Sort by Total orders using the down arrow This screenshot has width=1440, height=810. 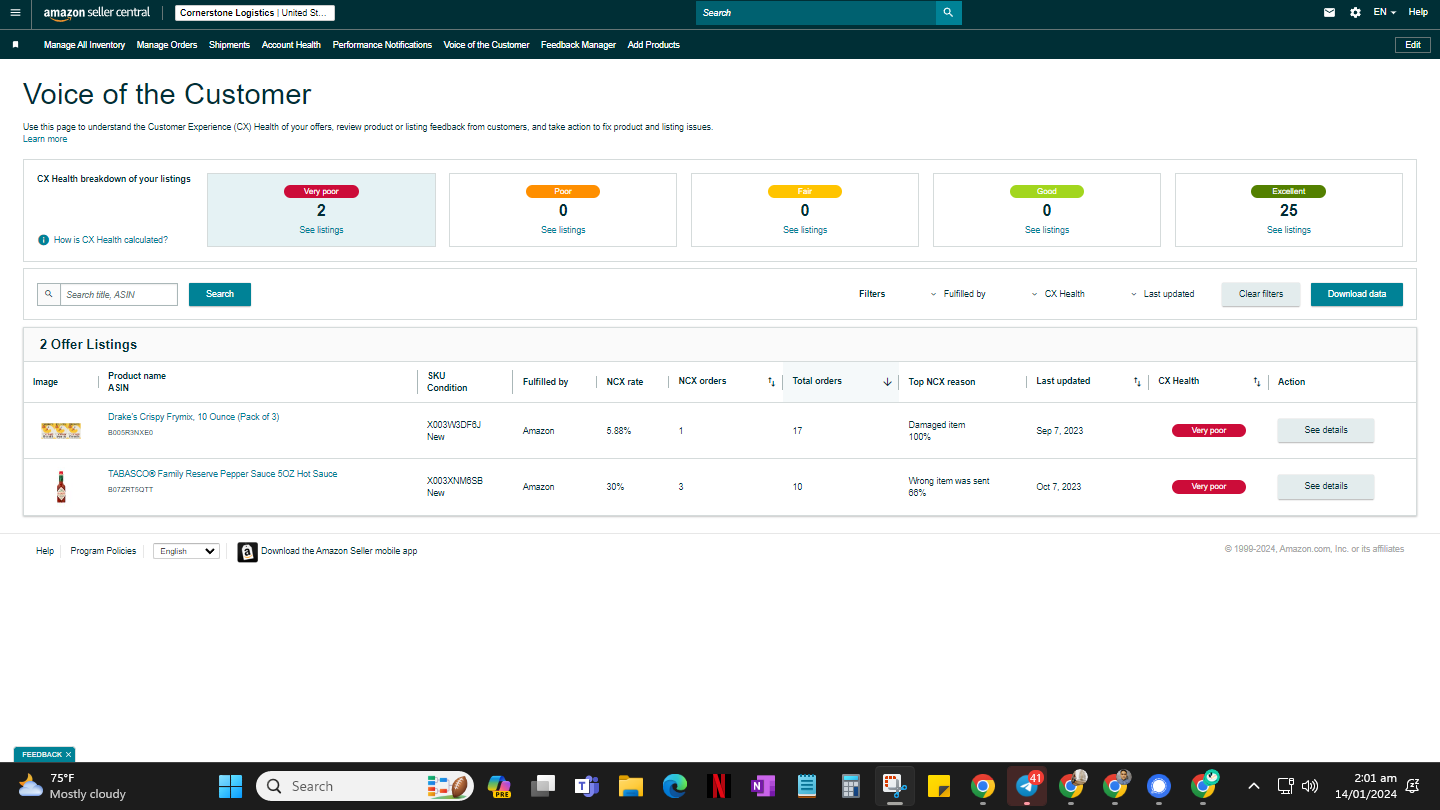click(887, 382)
